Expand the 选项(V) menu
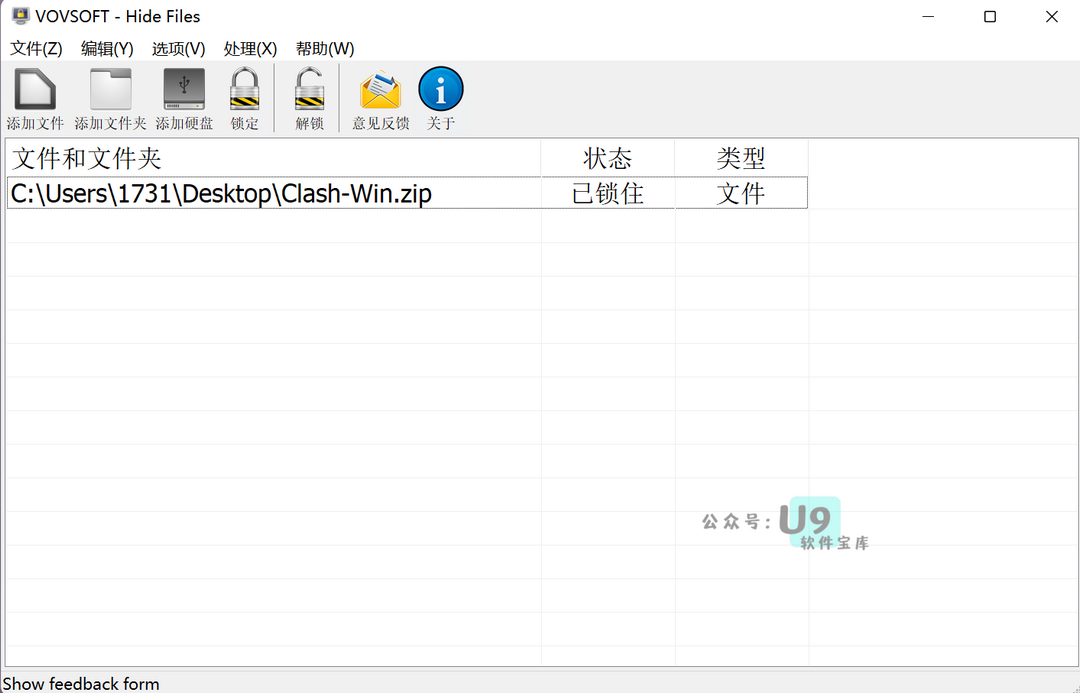 click(x=178, y=49)
